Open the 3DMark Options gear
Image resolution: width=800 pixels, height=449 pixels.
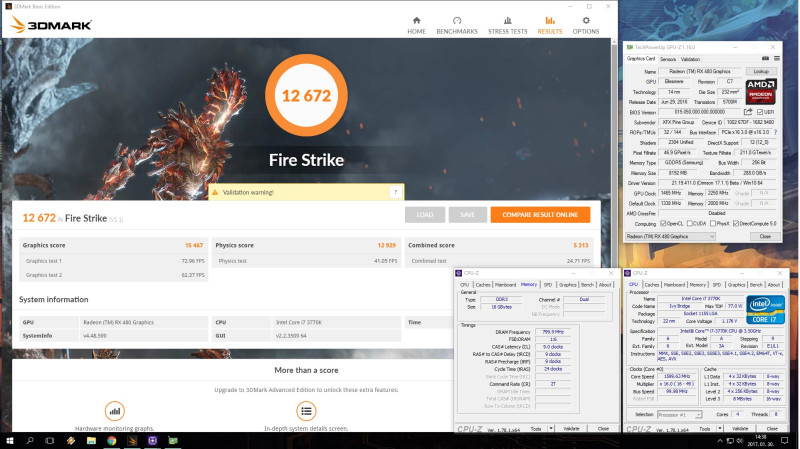[x=586, y=26]
